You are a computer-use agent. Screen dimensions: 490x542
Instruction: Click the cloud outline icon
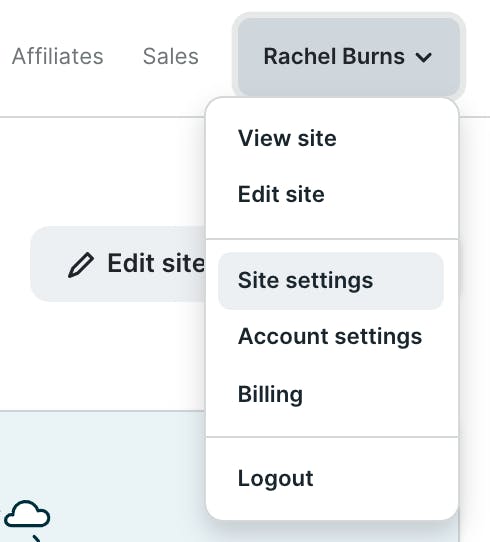(x=27, y=514)
